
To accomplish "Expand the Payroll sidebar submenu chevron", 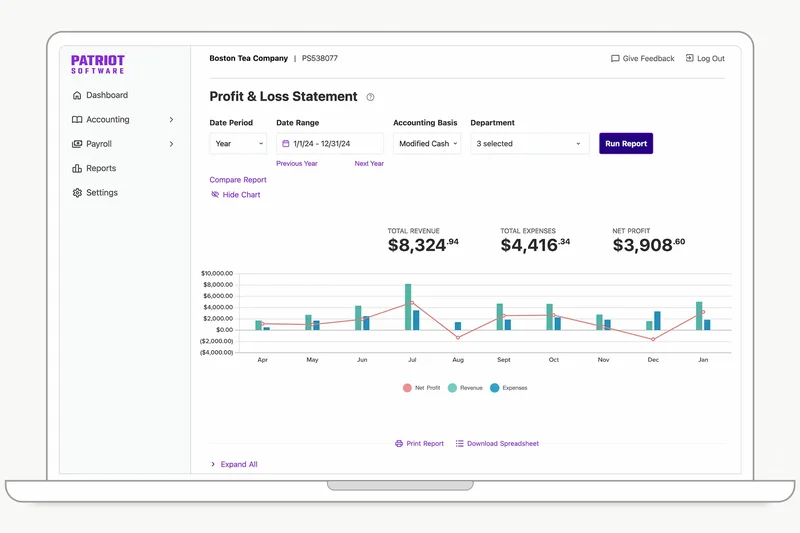I will pos(171,144).
